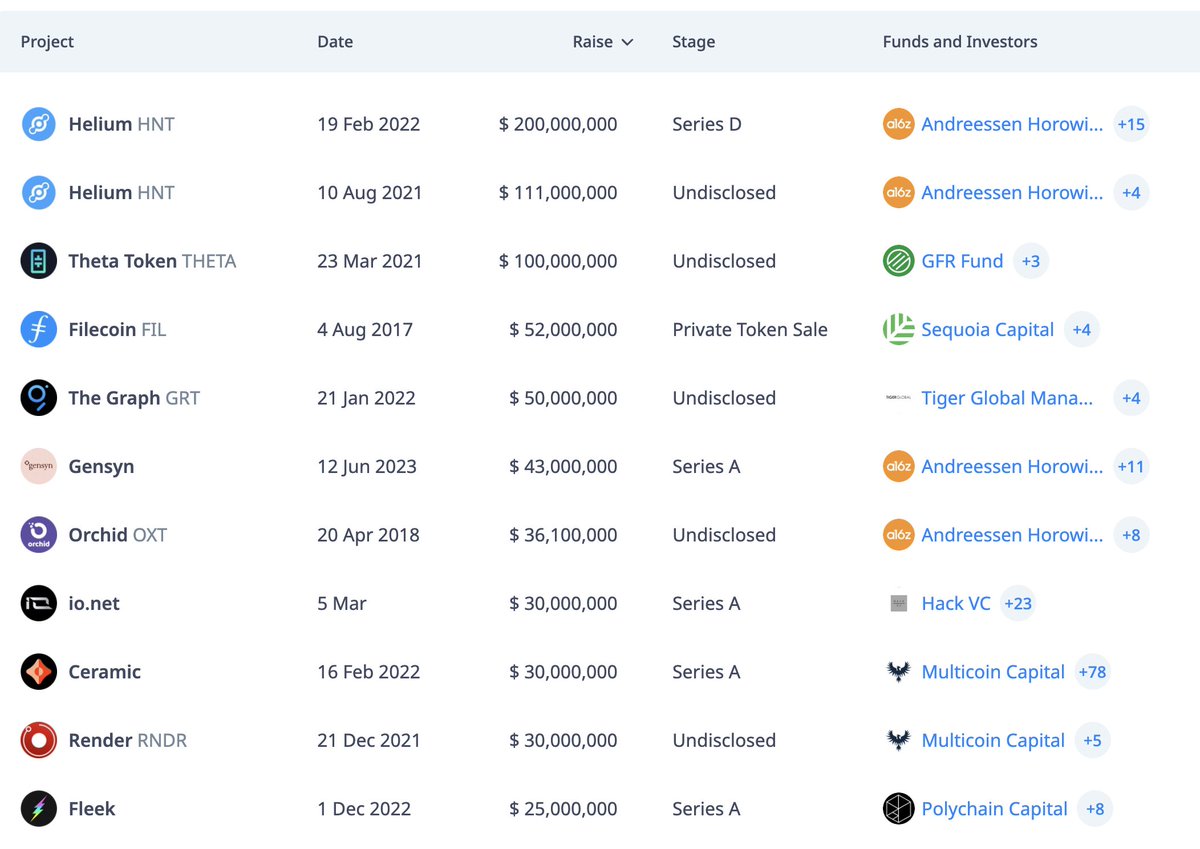Click the a16z logo in the Series D Helium row
1200x849 pixels.
click(898, 124)
